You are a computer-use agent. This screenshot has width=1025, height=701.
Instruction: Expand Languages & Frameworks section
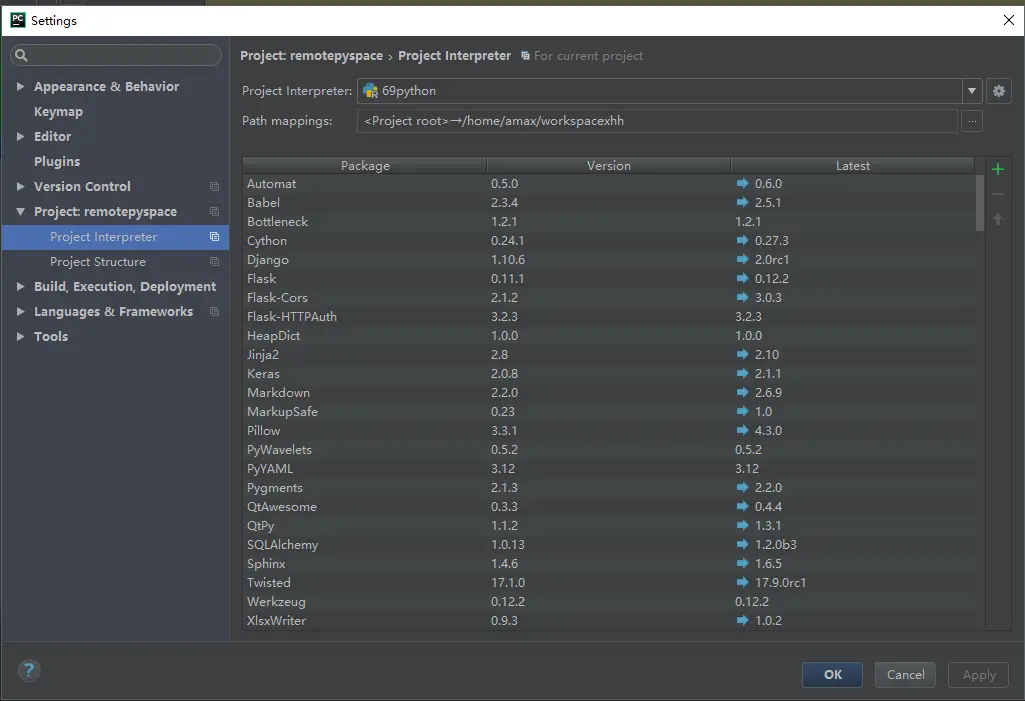[20, 311]
